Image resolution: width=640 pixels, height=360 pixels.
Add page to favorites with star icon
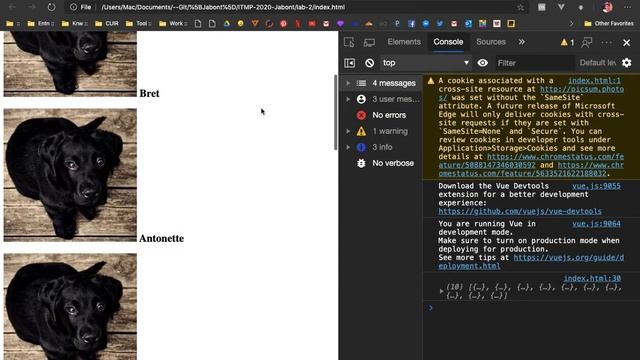520,7
